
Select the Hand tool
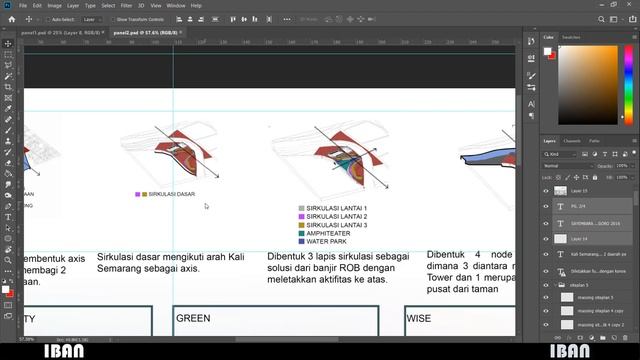pos(8,249)
